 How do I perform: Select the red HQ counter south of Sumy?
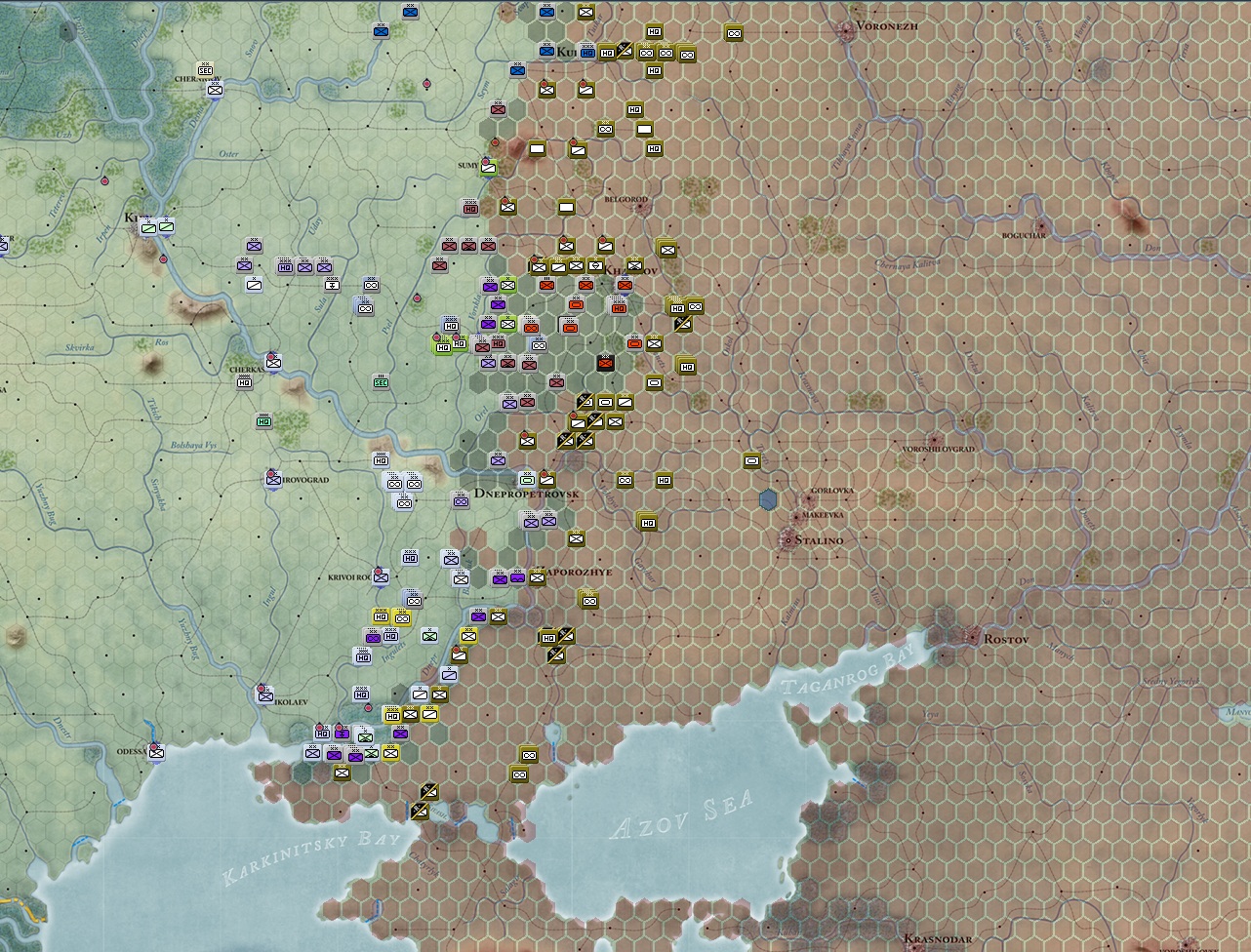(x=470, y=207)
